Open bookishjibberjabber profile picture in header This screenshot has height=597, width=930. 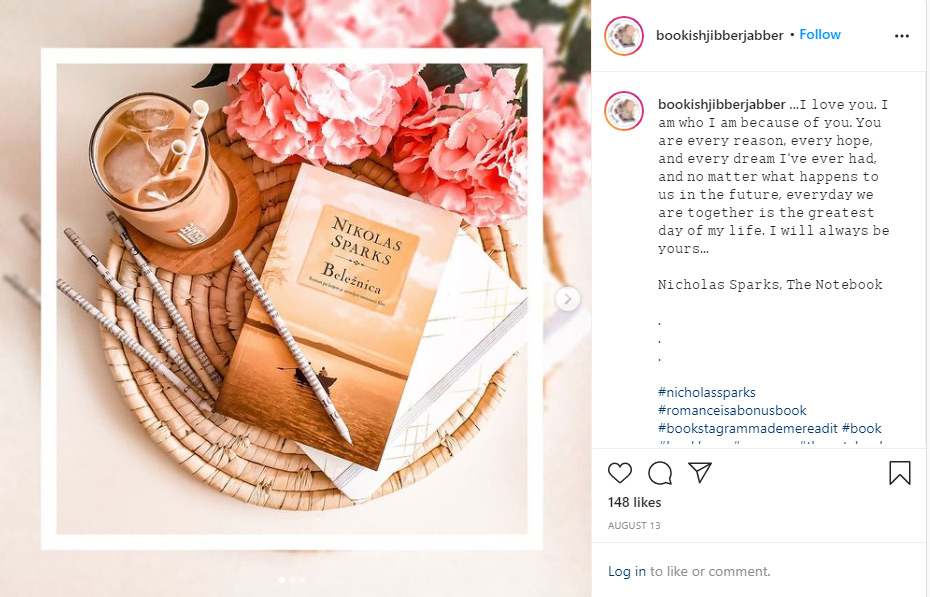click(x=624, y=36)
